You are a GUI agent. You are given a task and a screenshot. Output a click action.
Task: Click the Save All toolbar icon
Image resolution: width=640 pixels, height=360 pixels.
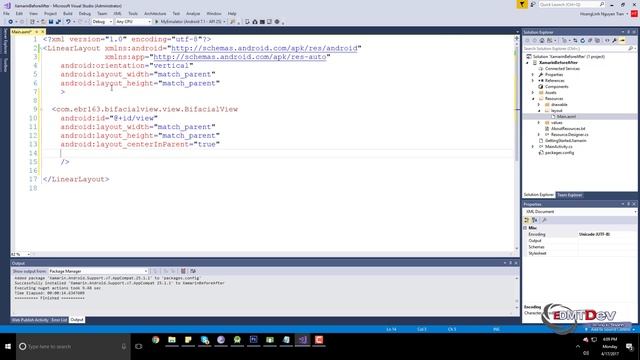click(x=58, y=22)
